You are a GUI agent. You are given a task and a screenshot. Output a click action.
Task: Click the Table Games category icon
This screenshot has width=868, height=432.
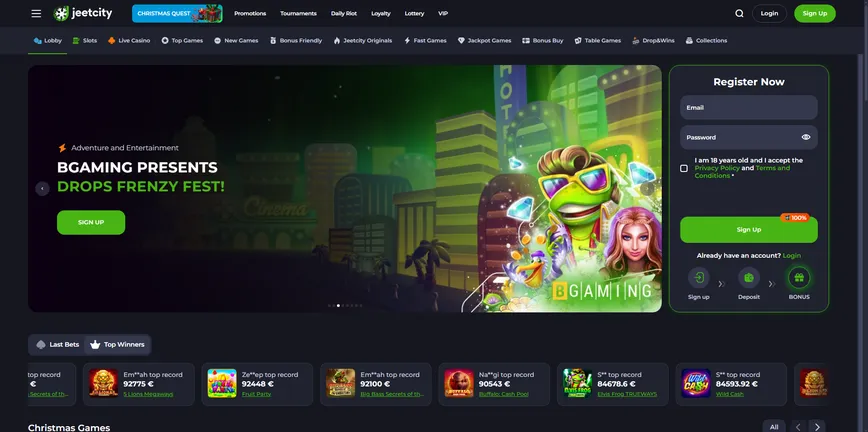point(578,40)
